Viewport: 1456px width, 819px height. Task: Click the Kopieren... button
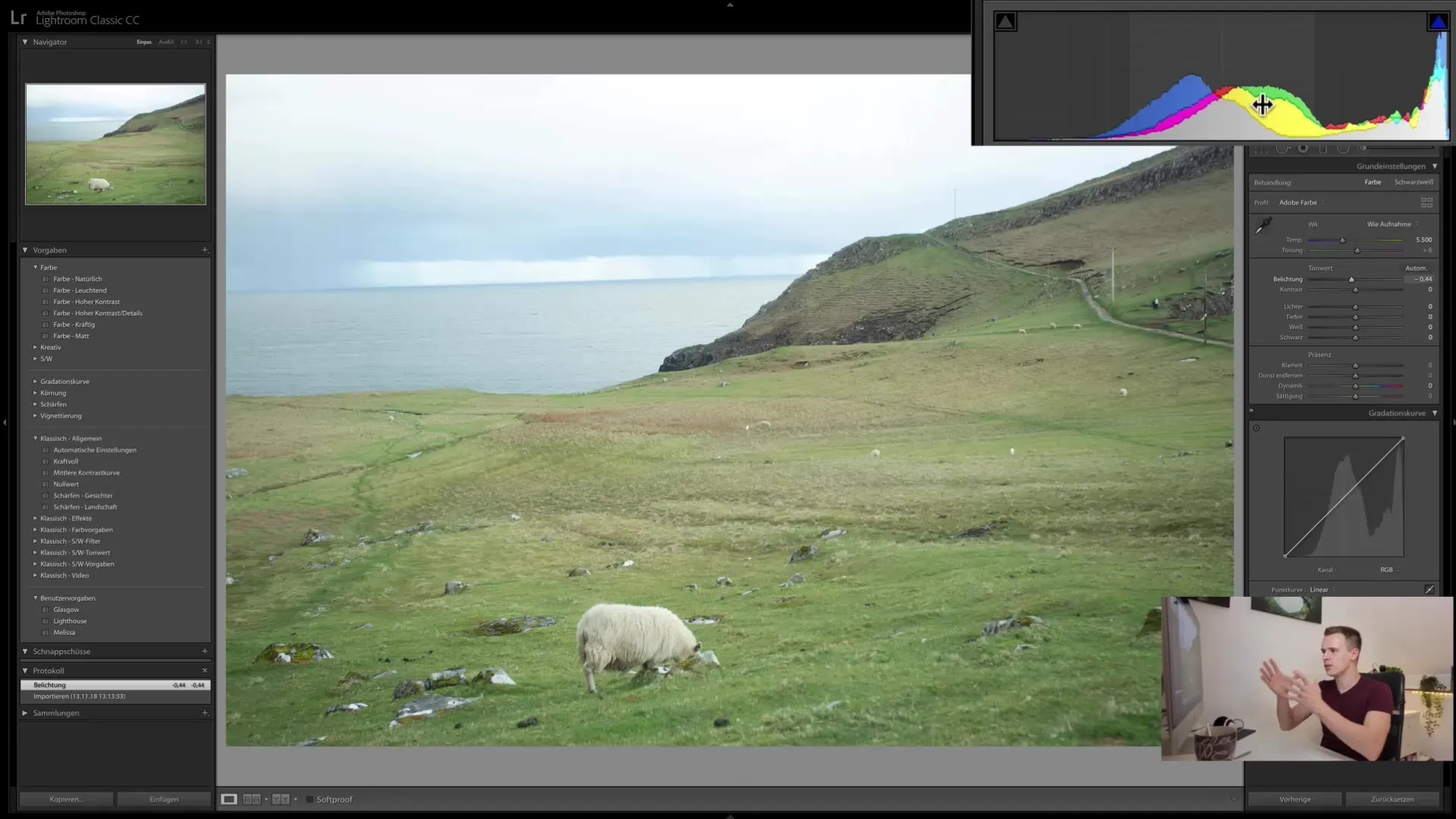tap(67, 799)
